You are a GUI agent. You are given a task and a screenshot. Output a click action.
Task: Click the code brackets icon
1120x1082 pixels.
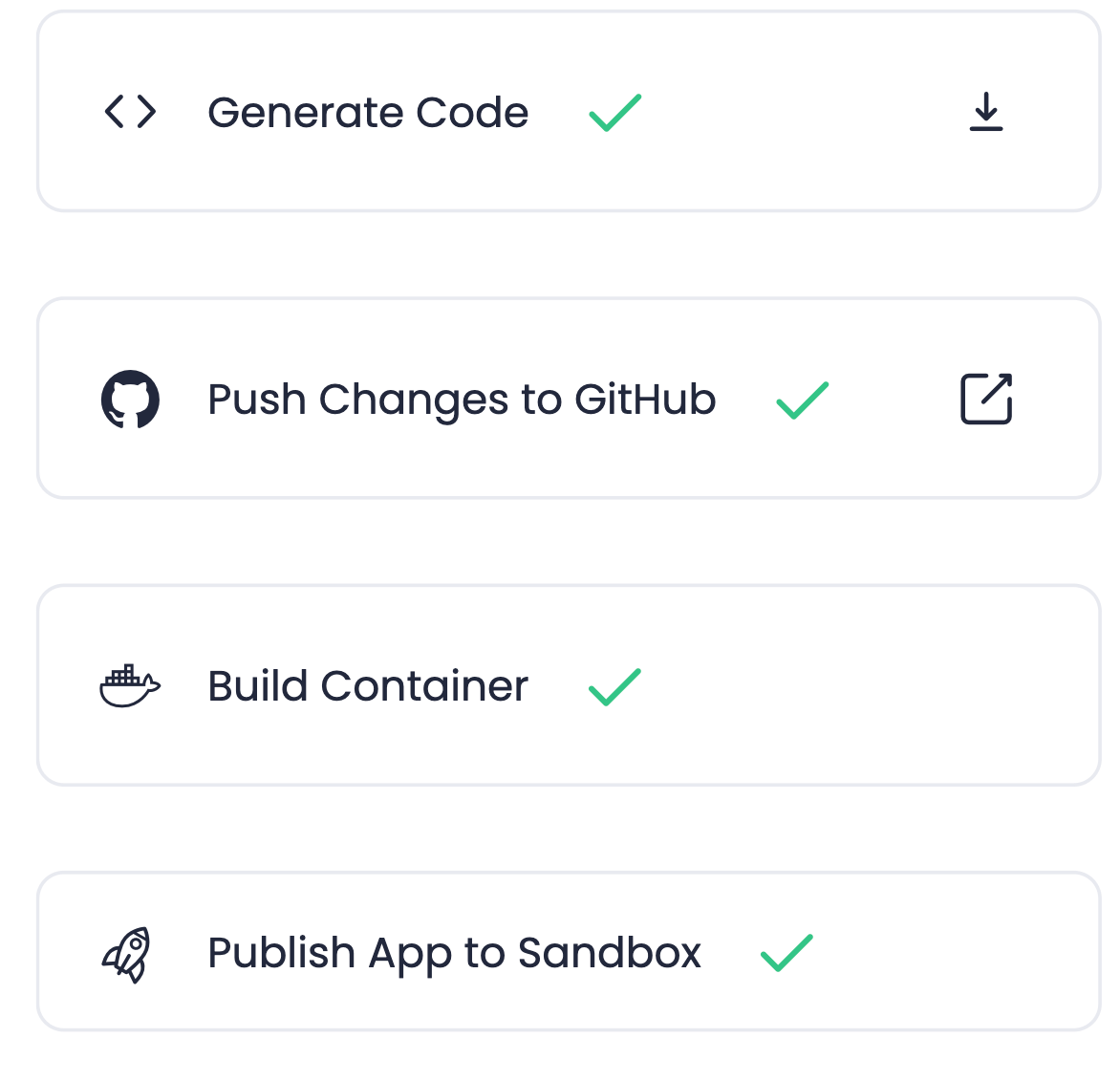click(130, 112)
